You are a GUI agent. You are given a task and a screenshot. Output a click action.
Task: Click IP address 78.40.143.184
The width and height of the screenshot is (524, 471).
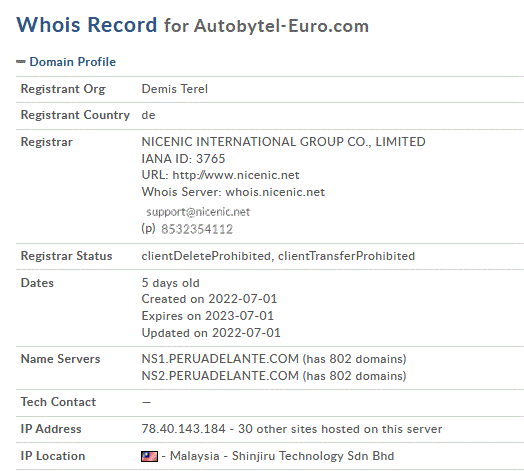pos(183,429)
